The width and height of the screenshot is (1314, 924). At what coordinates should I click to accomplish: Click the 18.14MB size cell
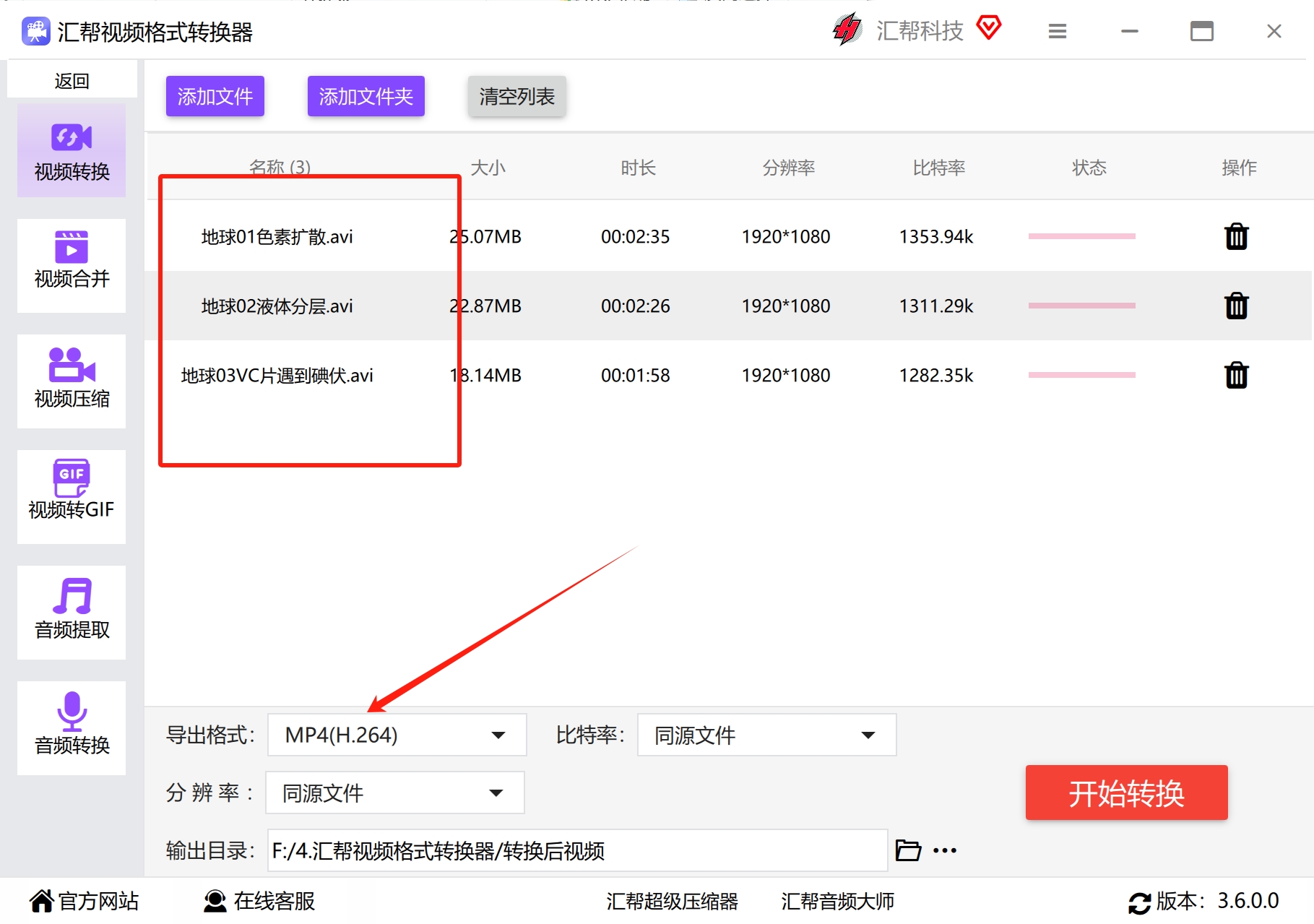click(485, 375)
